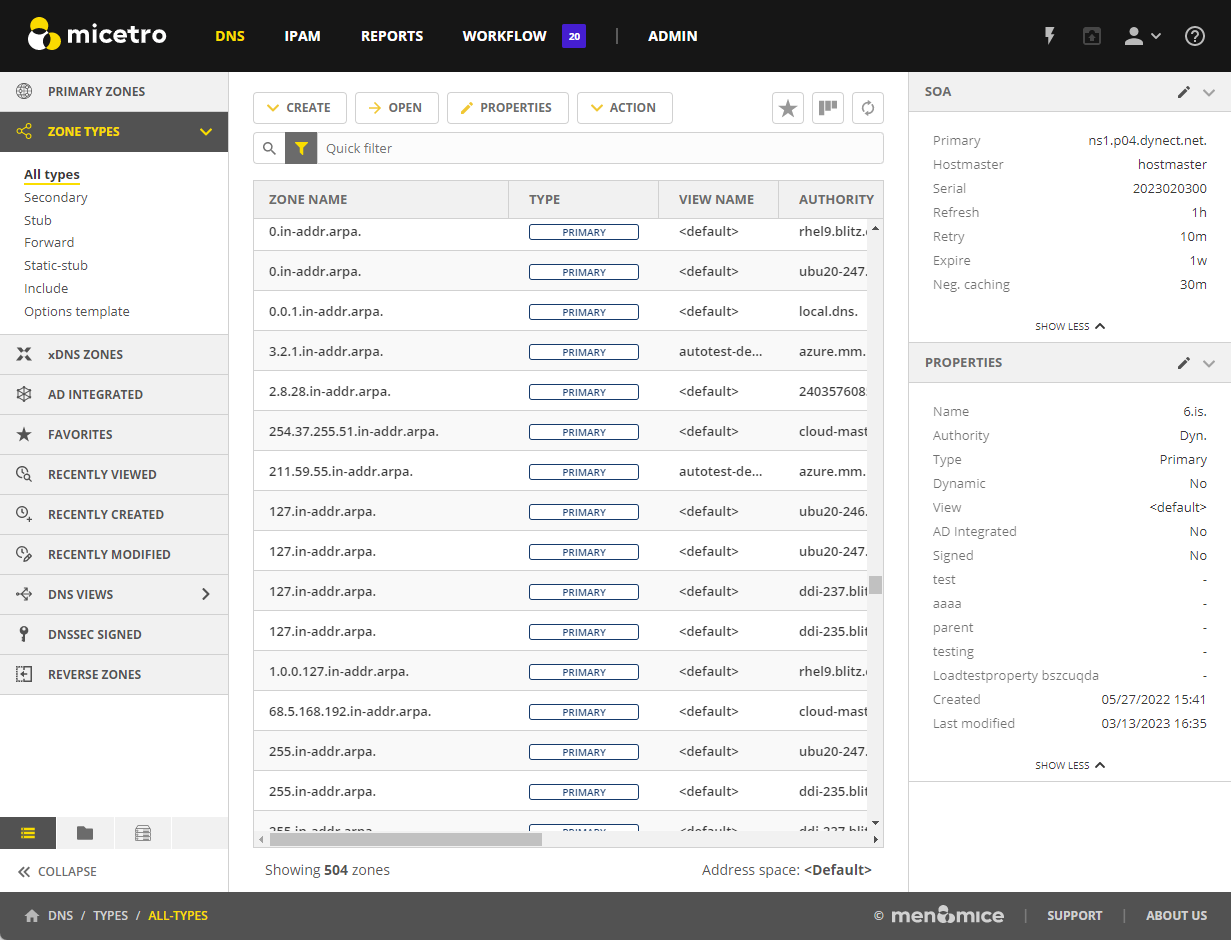This screenshot has width=1231, height=940.
Task: Select Reverse Zones in the sidebar
Action: pyautogui.click(x=94, y=675)
